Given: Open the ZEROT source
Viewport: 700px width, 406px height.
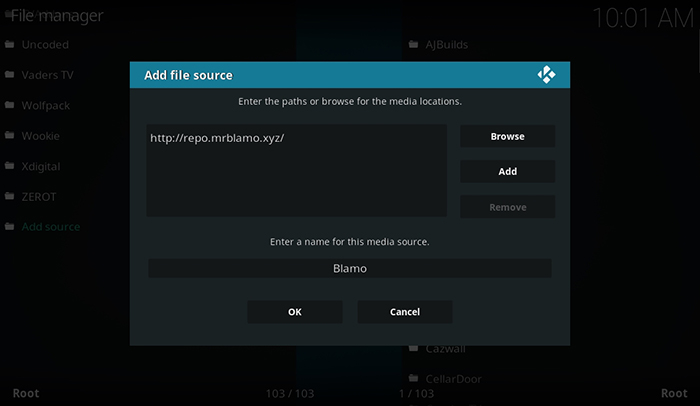Looking at the screenshot, I should (39, 197).
